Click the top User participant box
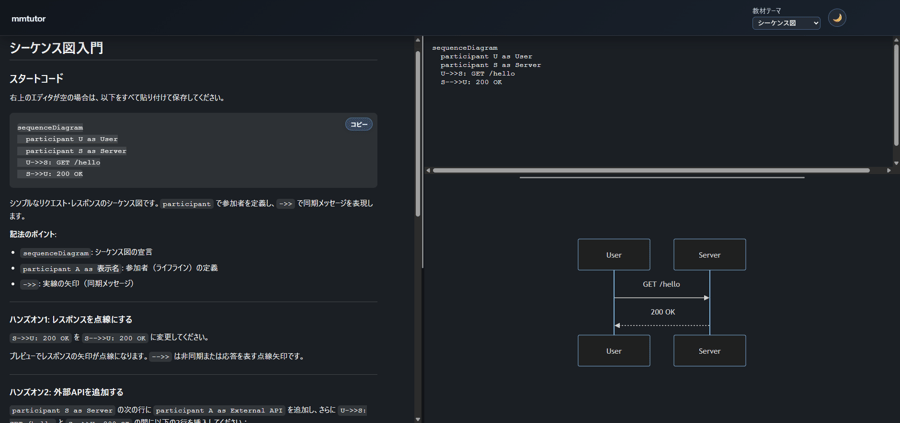This screenshot has width=900, height=423. (x=614, y=255)
